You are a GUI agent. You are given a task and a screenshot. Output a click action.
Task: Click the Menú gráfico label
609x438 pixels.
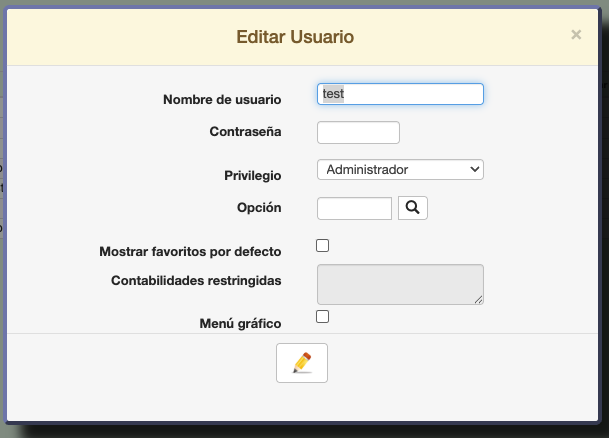pyautogui.click(x=240, y=324)
